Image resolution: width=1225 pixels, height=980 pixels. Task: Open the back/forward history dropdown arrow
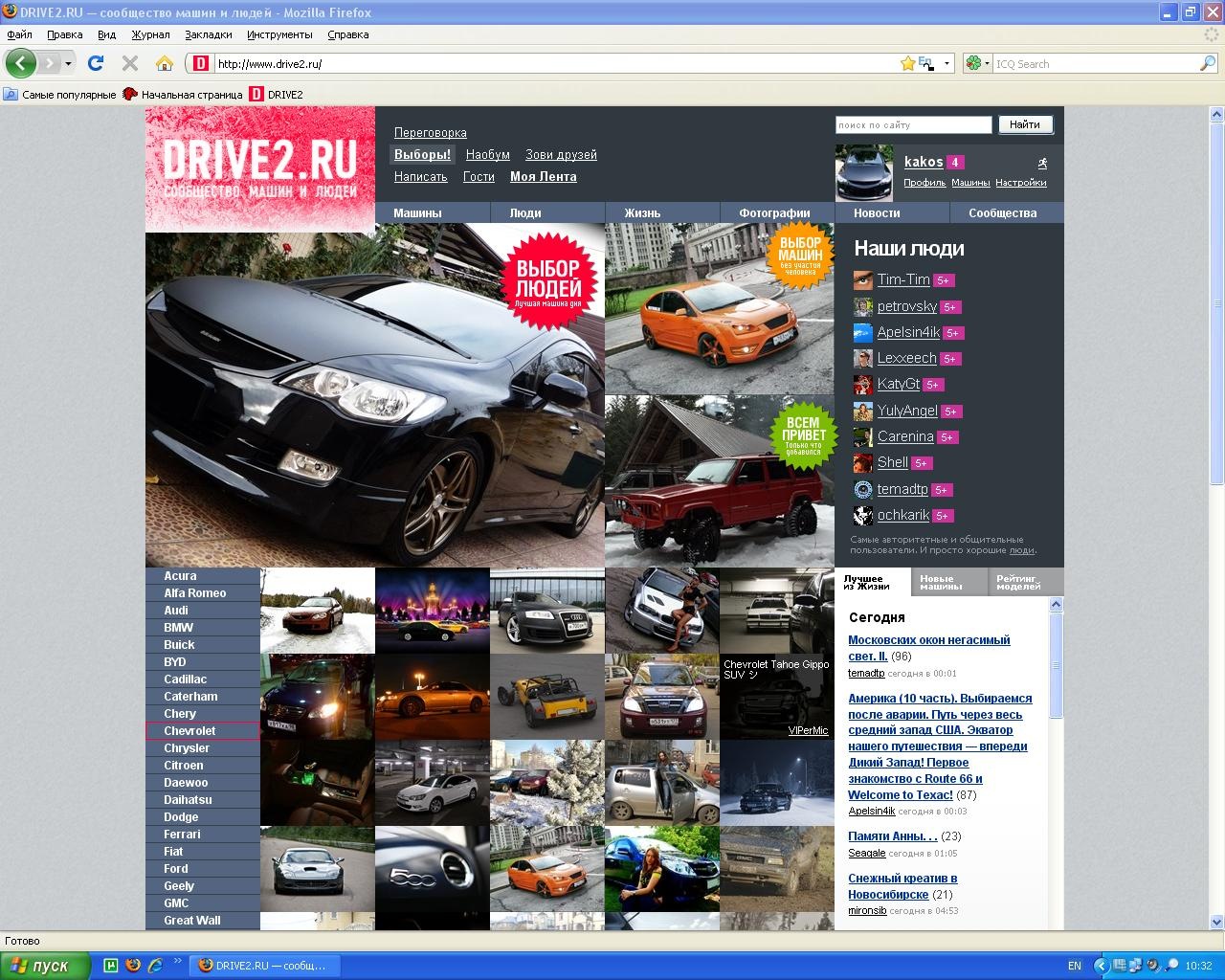click(68, 63)
